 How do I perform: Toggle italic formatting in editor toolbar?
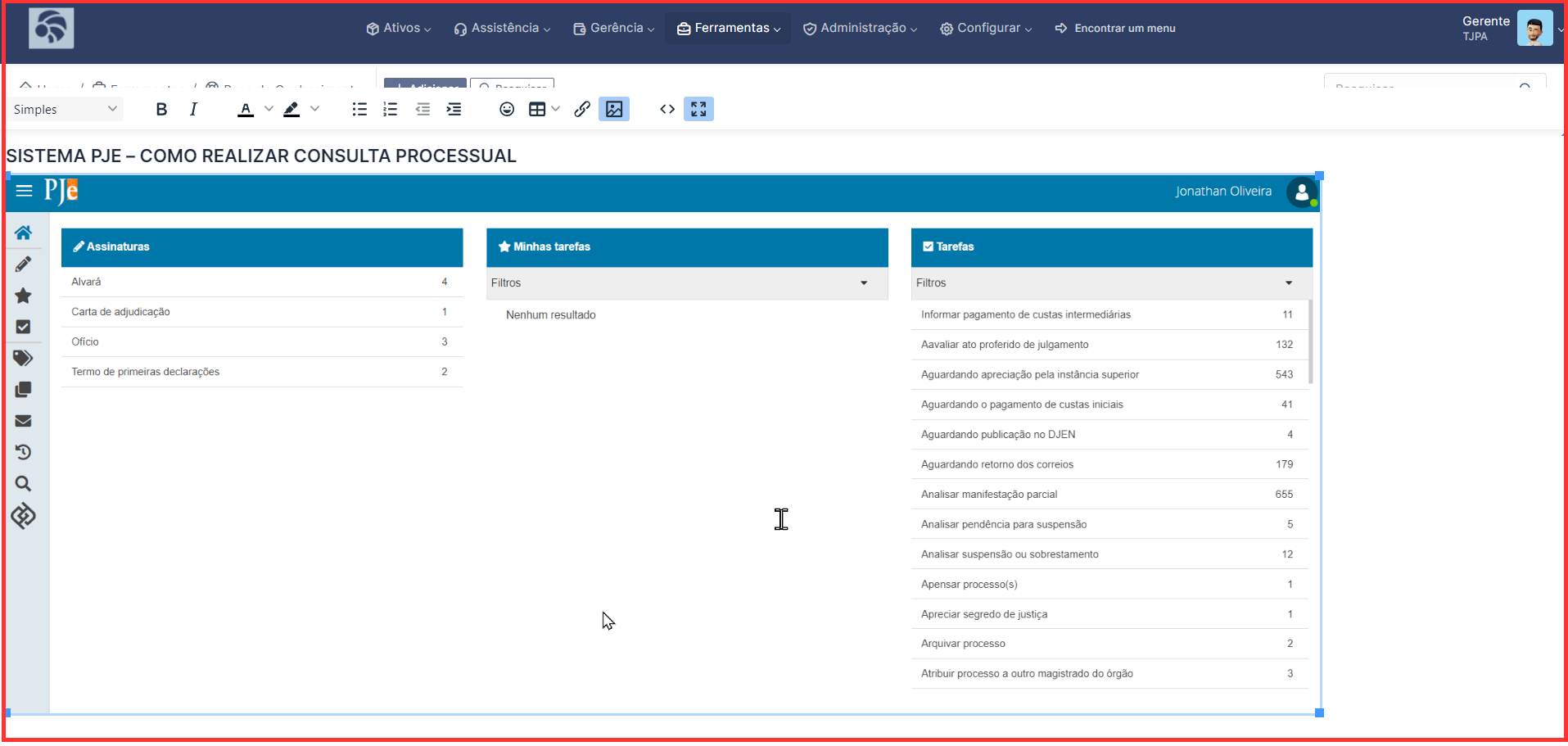click(x=193, y=110)
